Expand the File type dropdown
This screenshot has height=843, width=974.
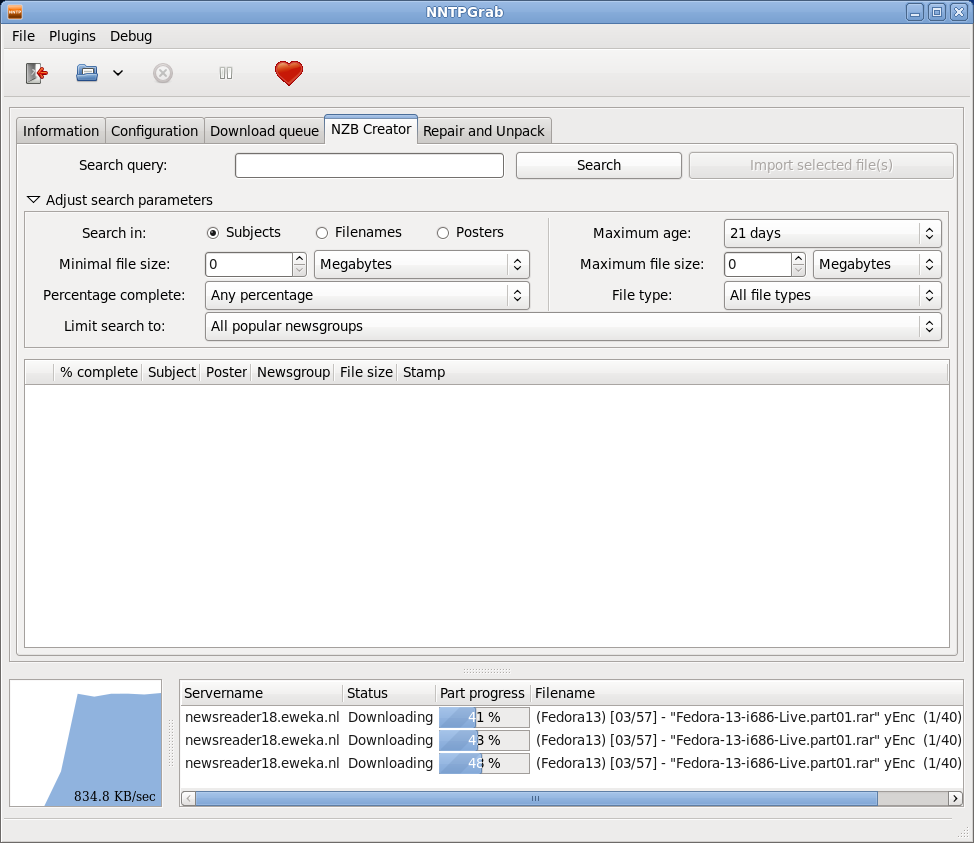(x=832, y=295)
